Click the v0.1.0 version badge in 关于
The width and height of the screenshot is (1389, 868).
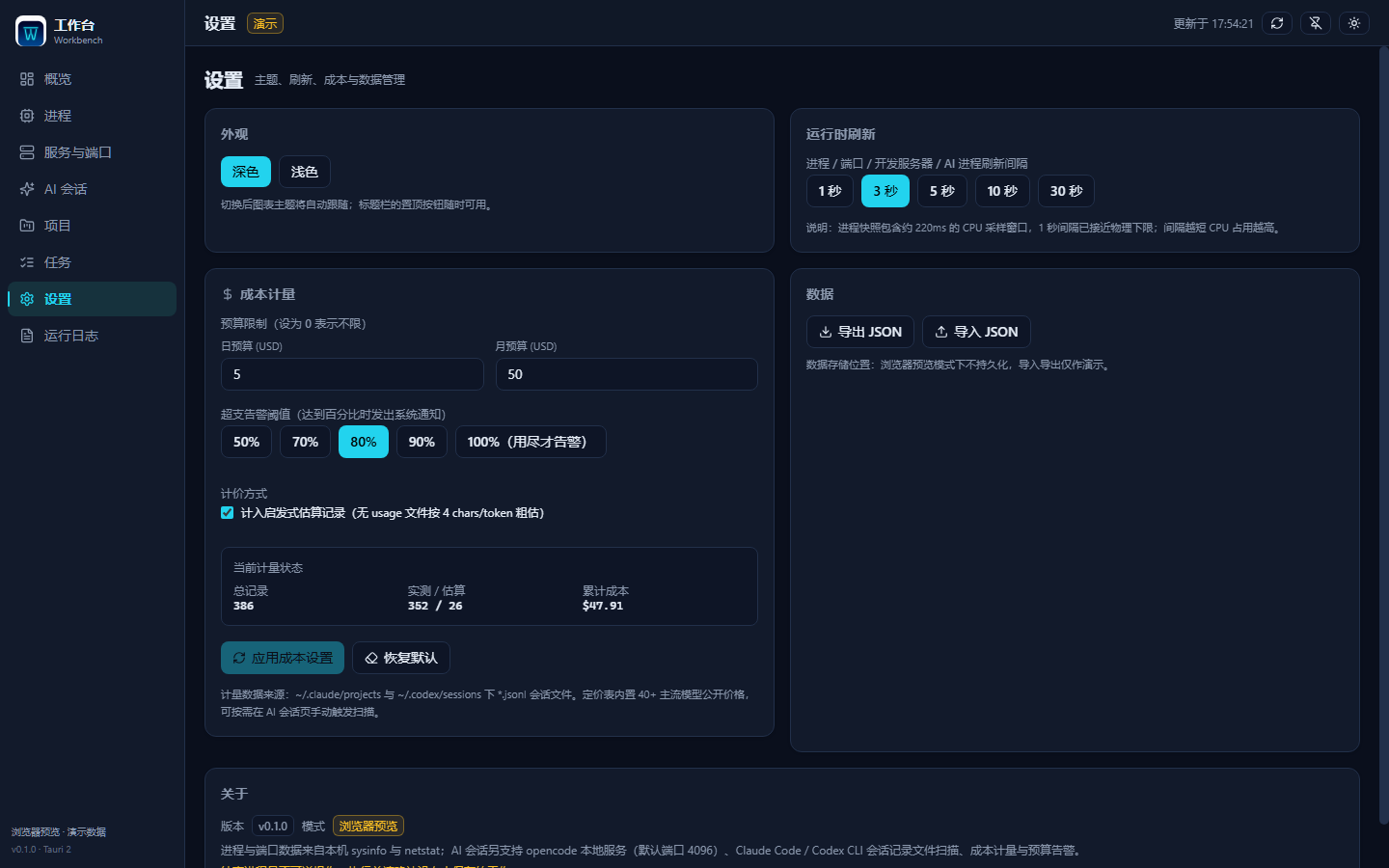coord(273,826)
